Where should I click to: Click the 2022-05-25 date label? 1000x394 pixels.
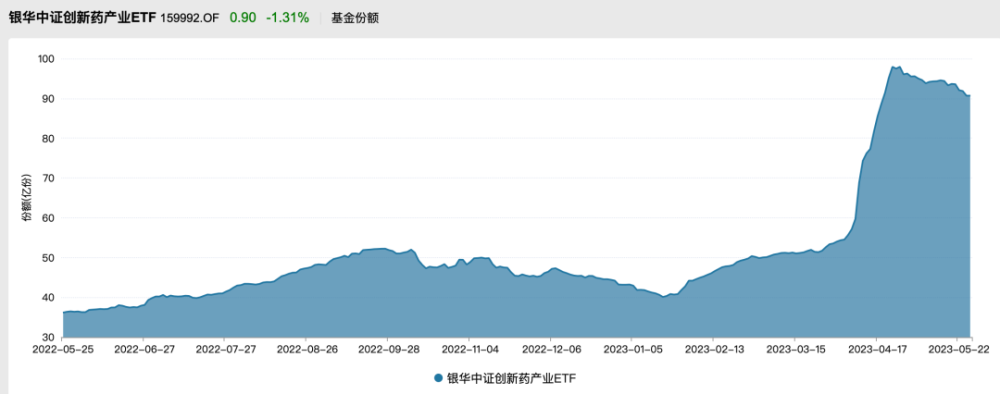coord(62,349)
